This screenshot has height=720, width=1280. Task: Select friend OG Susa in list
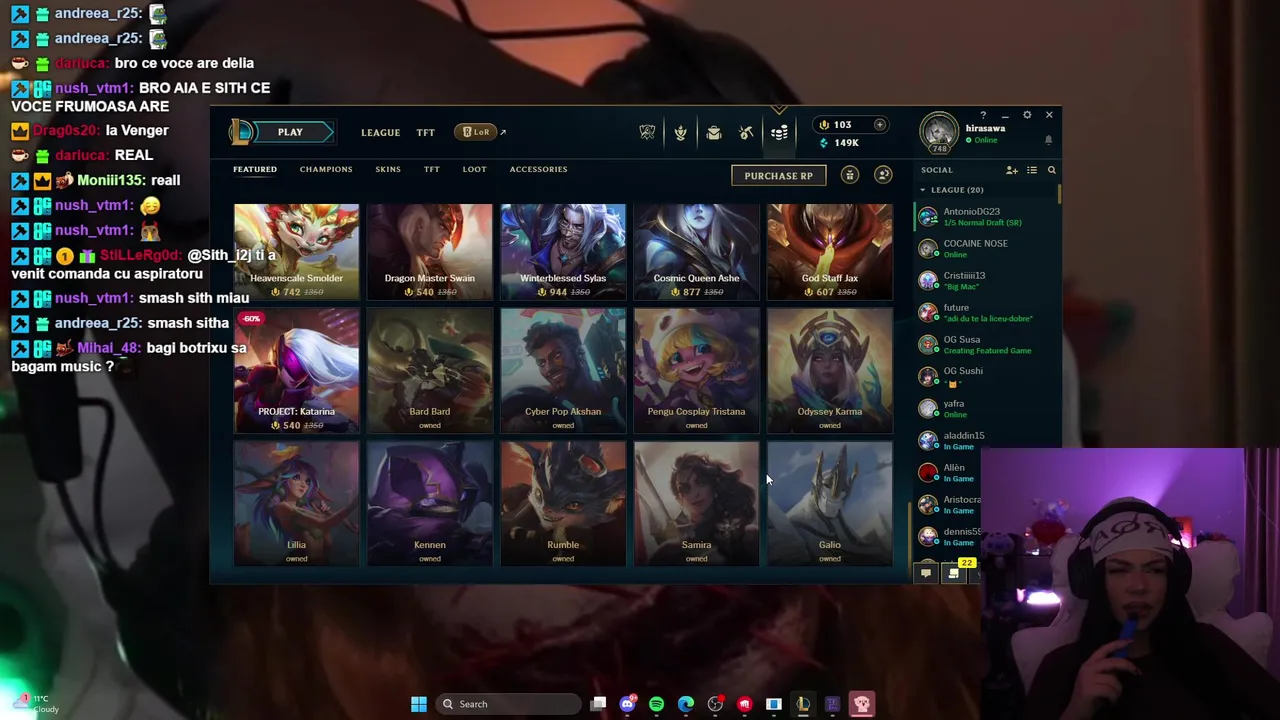984,344
